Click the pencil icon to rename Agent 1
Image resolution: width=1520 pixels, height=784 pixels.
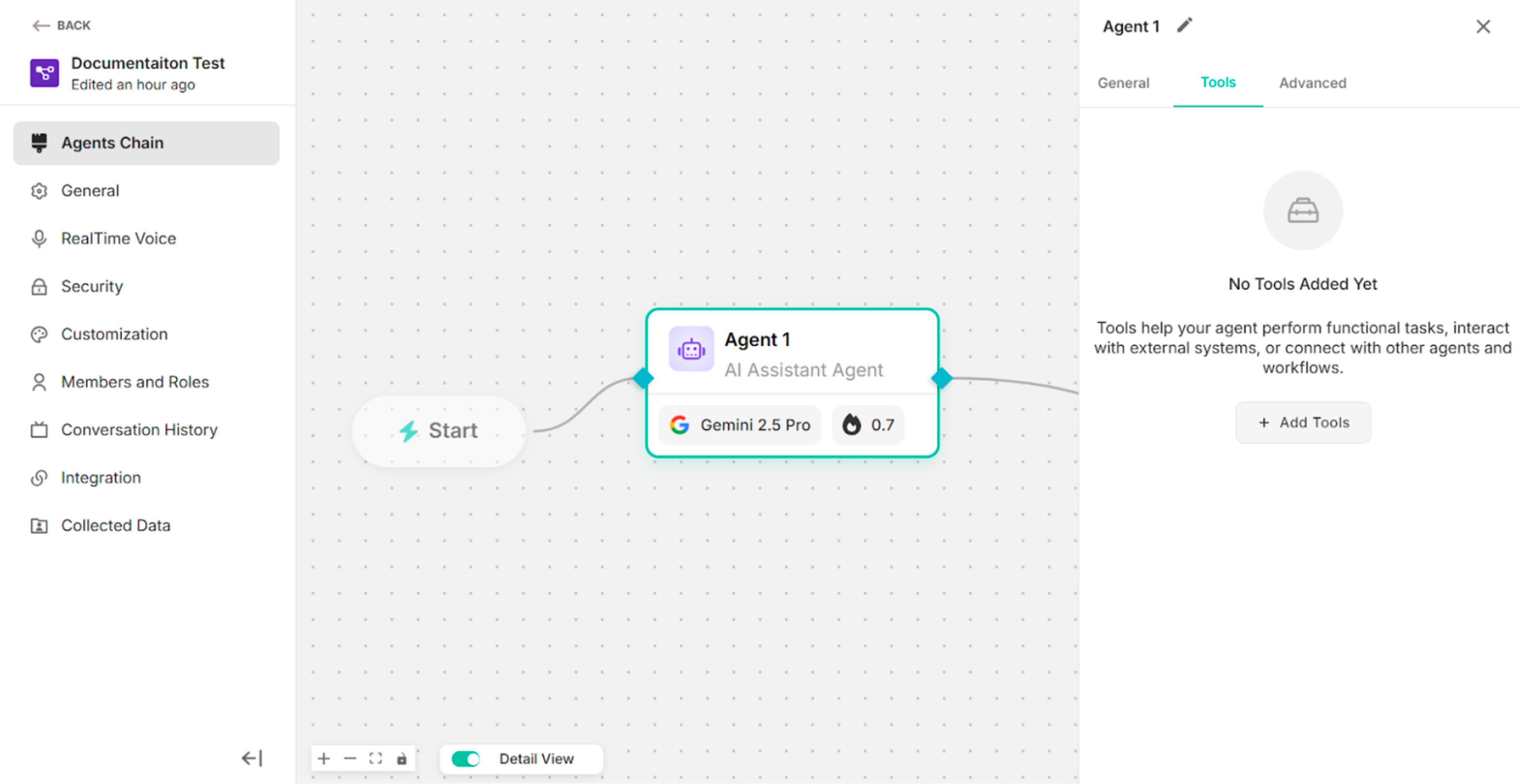click(1184, 25)
